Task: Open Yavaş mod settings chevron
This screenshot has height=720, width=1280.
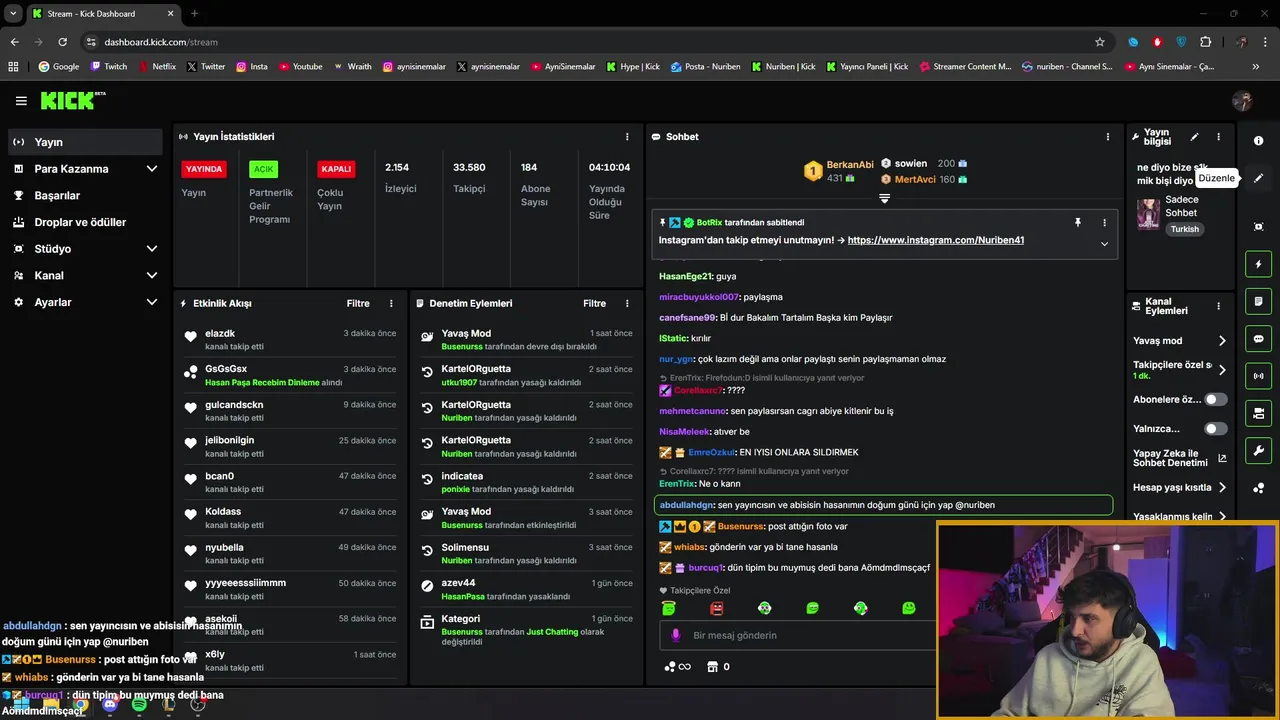Action: click(x=1222, y=341)
